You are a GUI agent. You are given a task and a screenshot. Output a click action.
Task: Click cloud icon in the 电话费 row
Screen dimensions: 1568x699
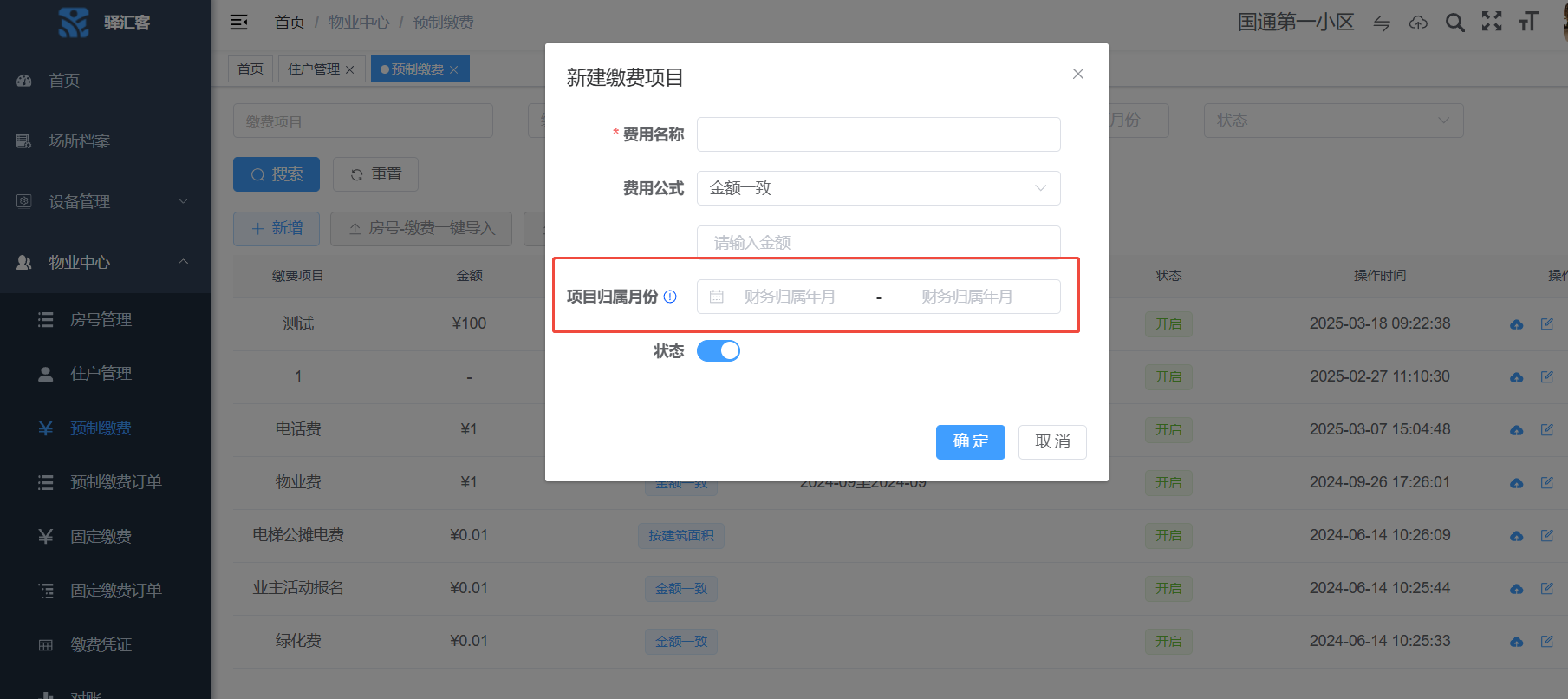pyautogui.click(x=1516, y=430)
